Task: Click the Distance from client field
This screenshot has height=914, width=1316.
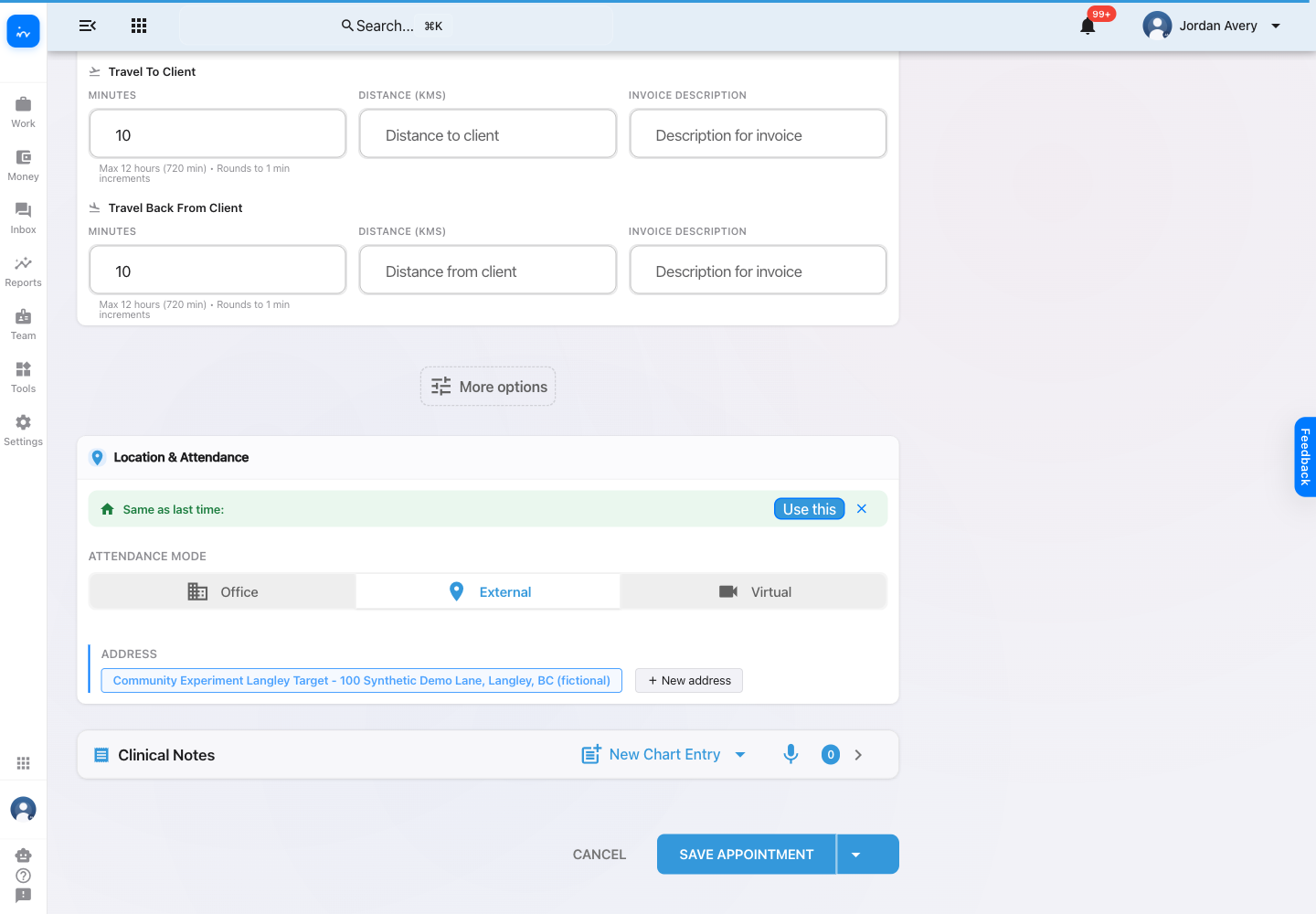Action: click(488, 271)
